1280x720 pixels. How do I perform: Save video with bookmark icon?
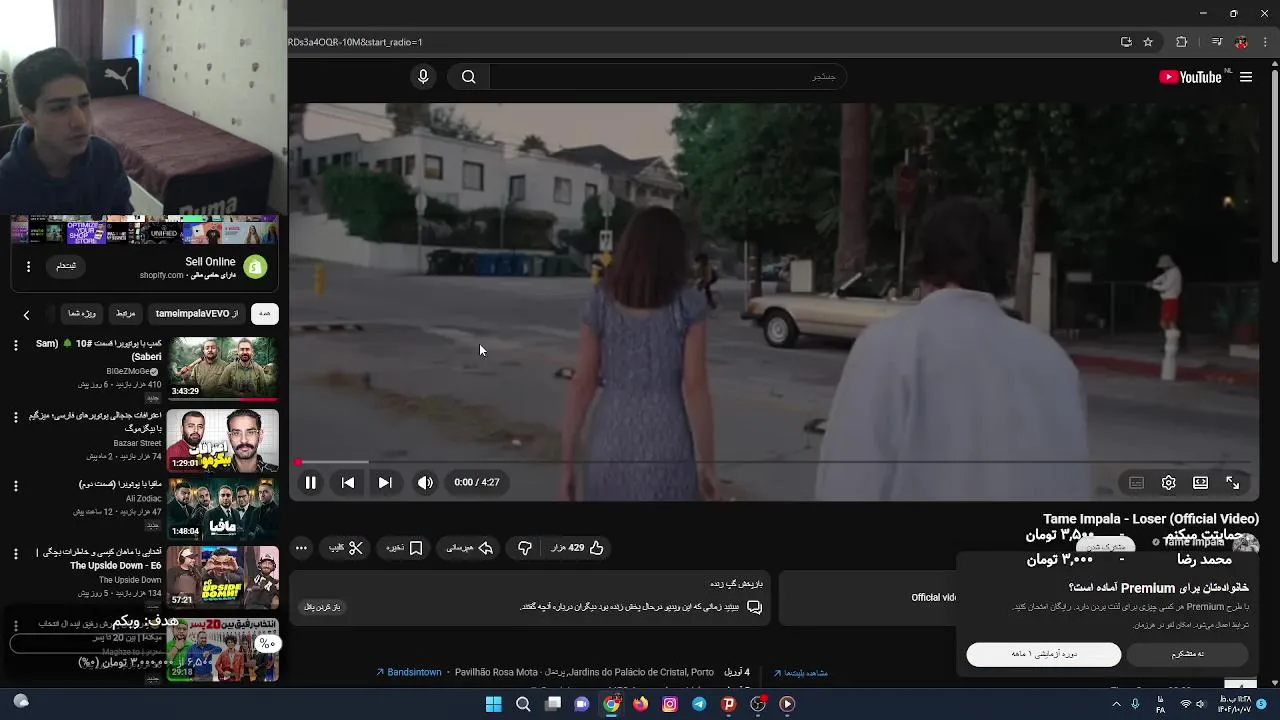point(405,548)
